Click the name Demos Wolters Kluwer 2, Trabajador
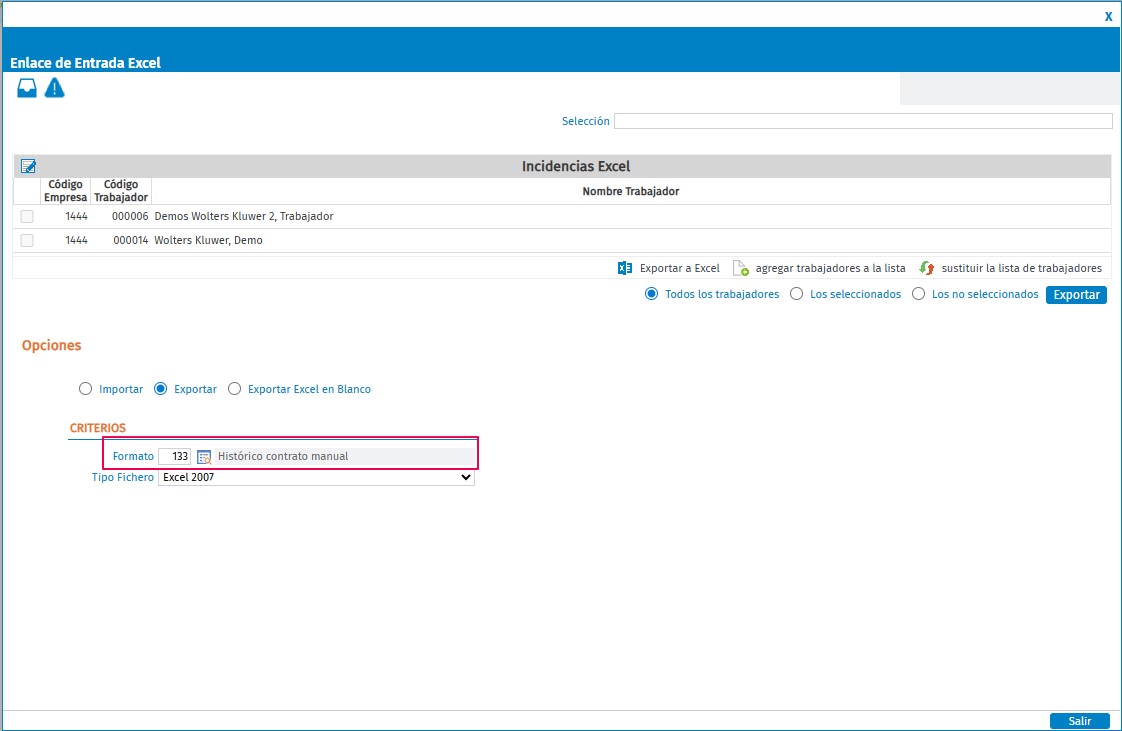This screenshot has height=731, width=1122. (x=244, y=216)
